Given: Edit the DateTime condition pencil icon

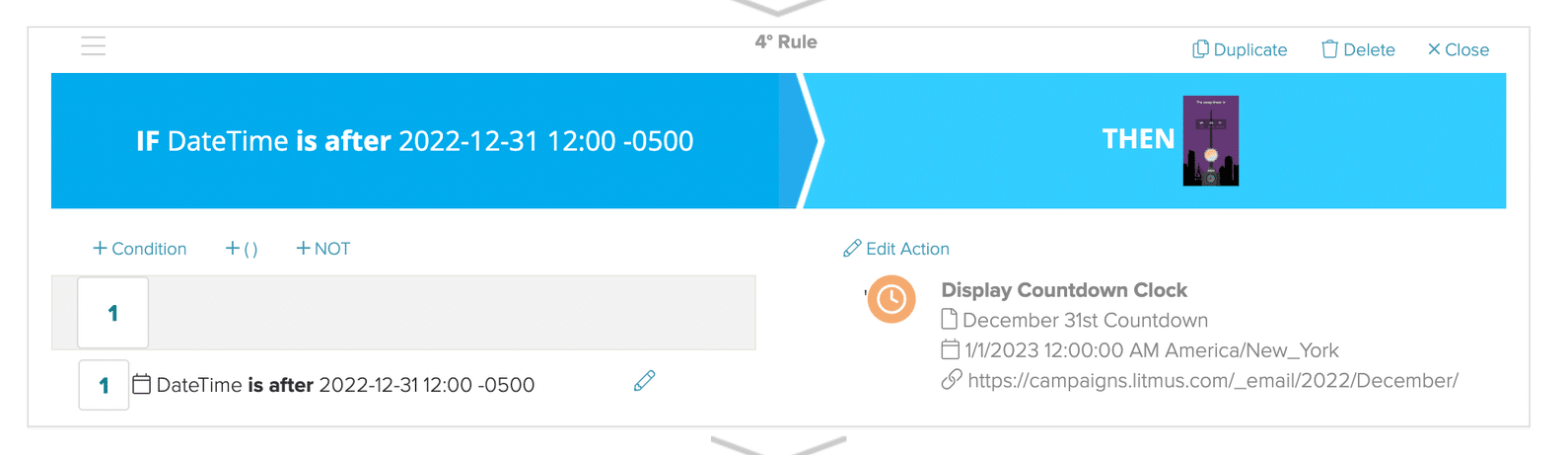Looking at the screenshot, I should coord(645,381).
